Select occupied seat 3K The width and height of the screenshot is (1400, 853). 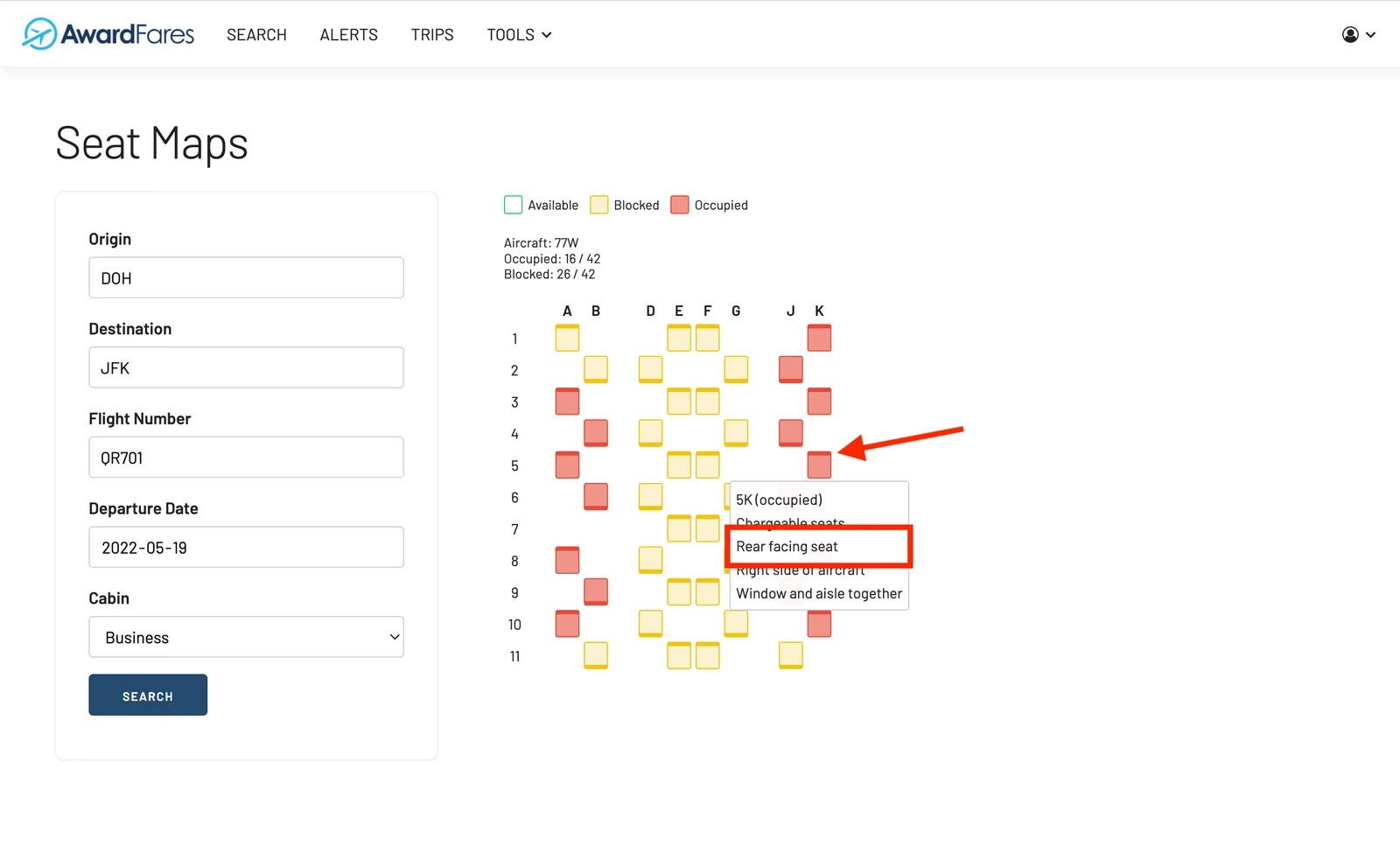coord(819,402)
